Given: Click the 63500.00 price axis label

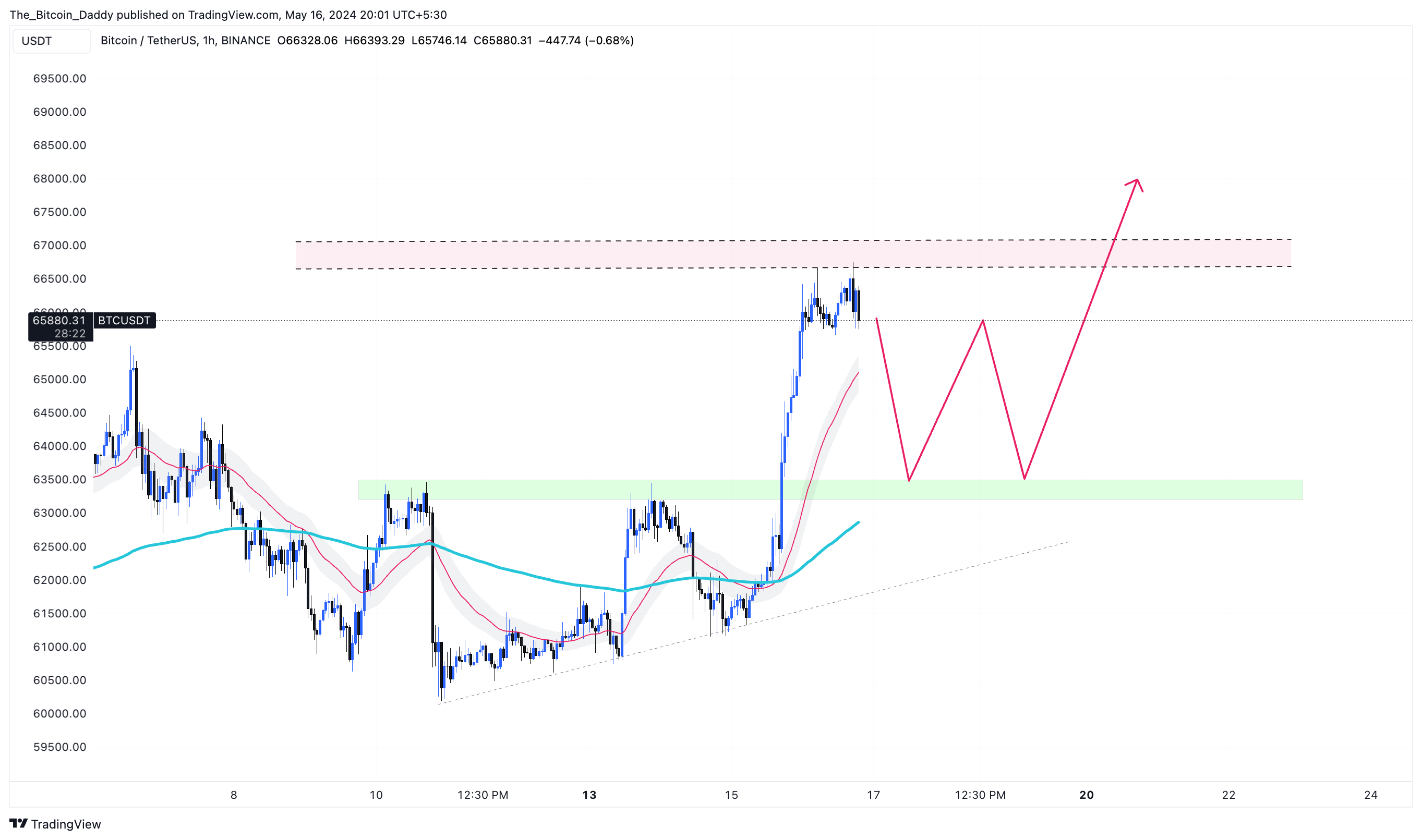Looking at the screenshot, I should [60, 479].
